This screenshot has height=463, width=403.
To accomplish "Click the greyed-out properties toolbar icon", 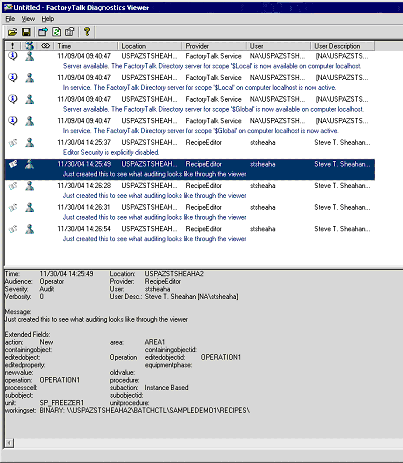I will pyautogui.click(x=70, y=32).
